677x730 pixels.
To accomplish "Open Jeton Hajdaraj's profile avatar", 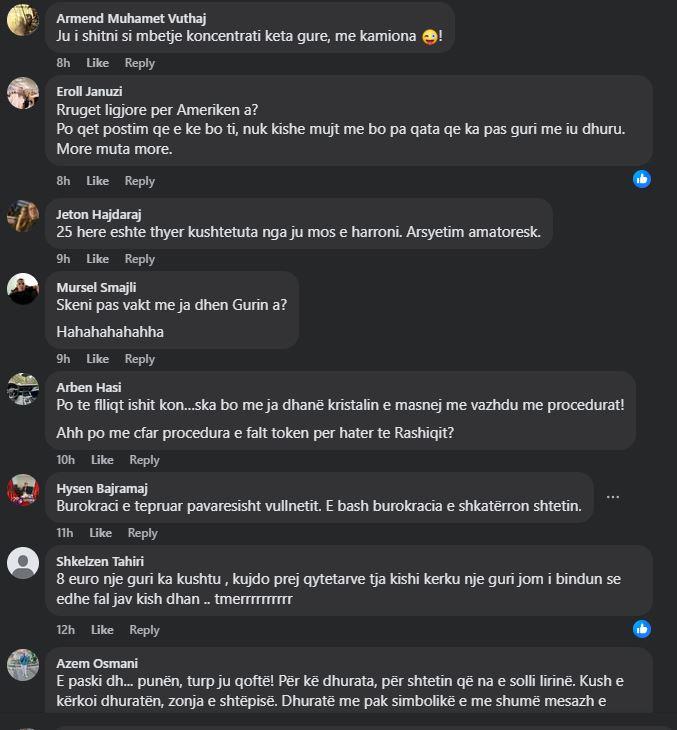I will click(23, 216).
